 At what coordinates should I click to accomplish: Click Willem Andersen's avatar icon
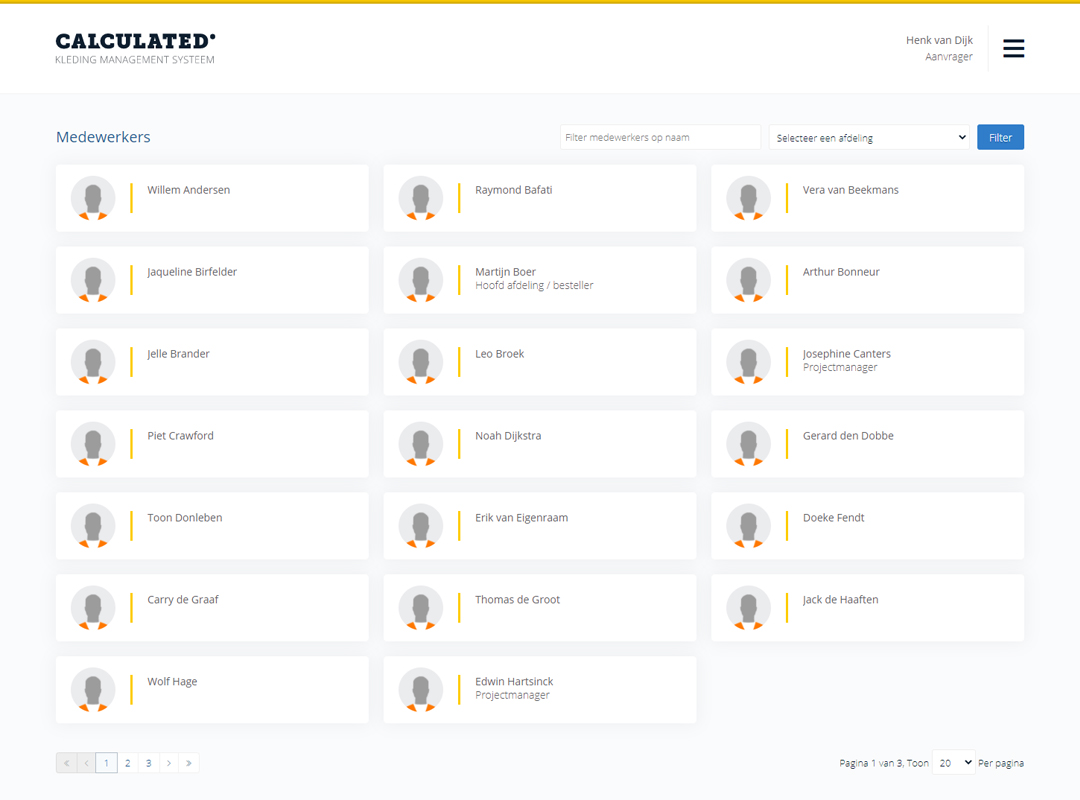pyautogui.click(x=93, y=198)
